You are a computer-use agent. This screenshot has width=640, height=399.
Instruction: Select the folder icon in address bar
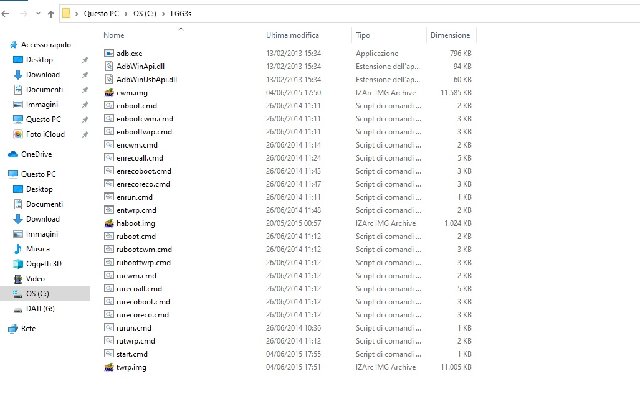point(66,13)
